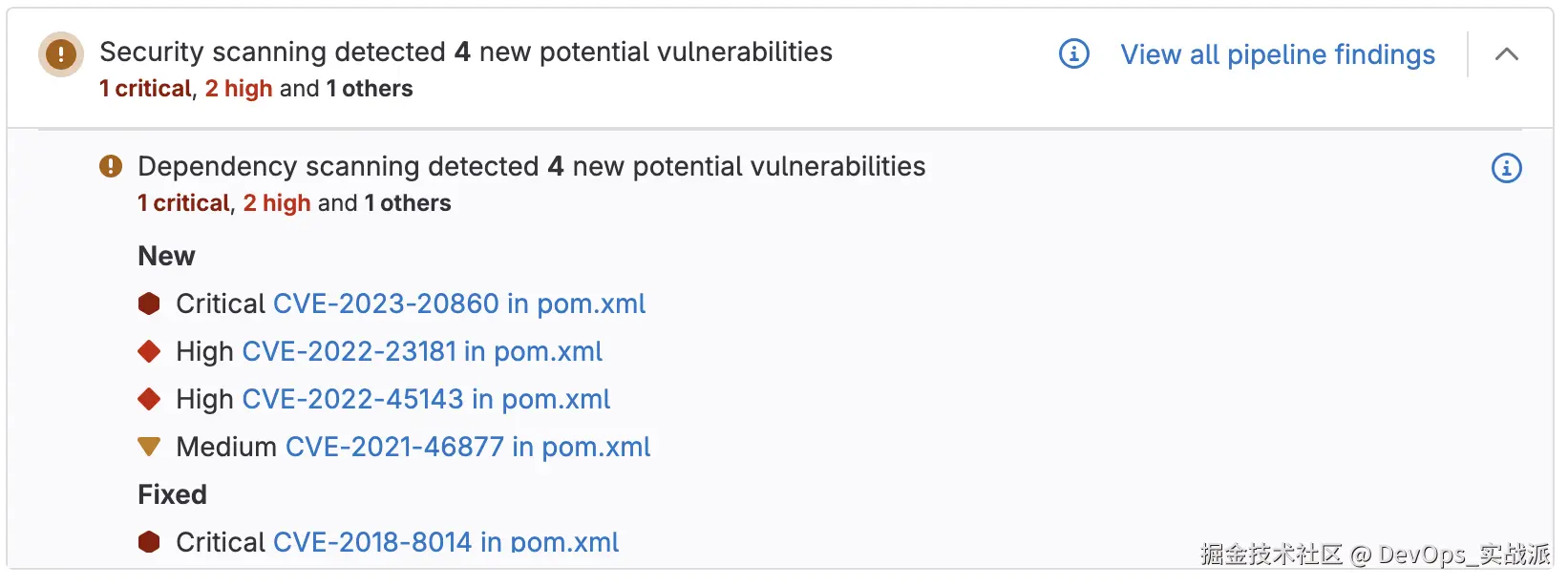The height and width of the screenshot is (586, 1568).
Task: Click the Security scanning detected vulnerabilities heading
Action: [465, 52]
